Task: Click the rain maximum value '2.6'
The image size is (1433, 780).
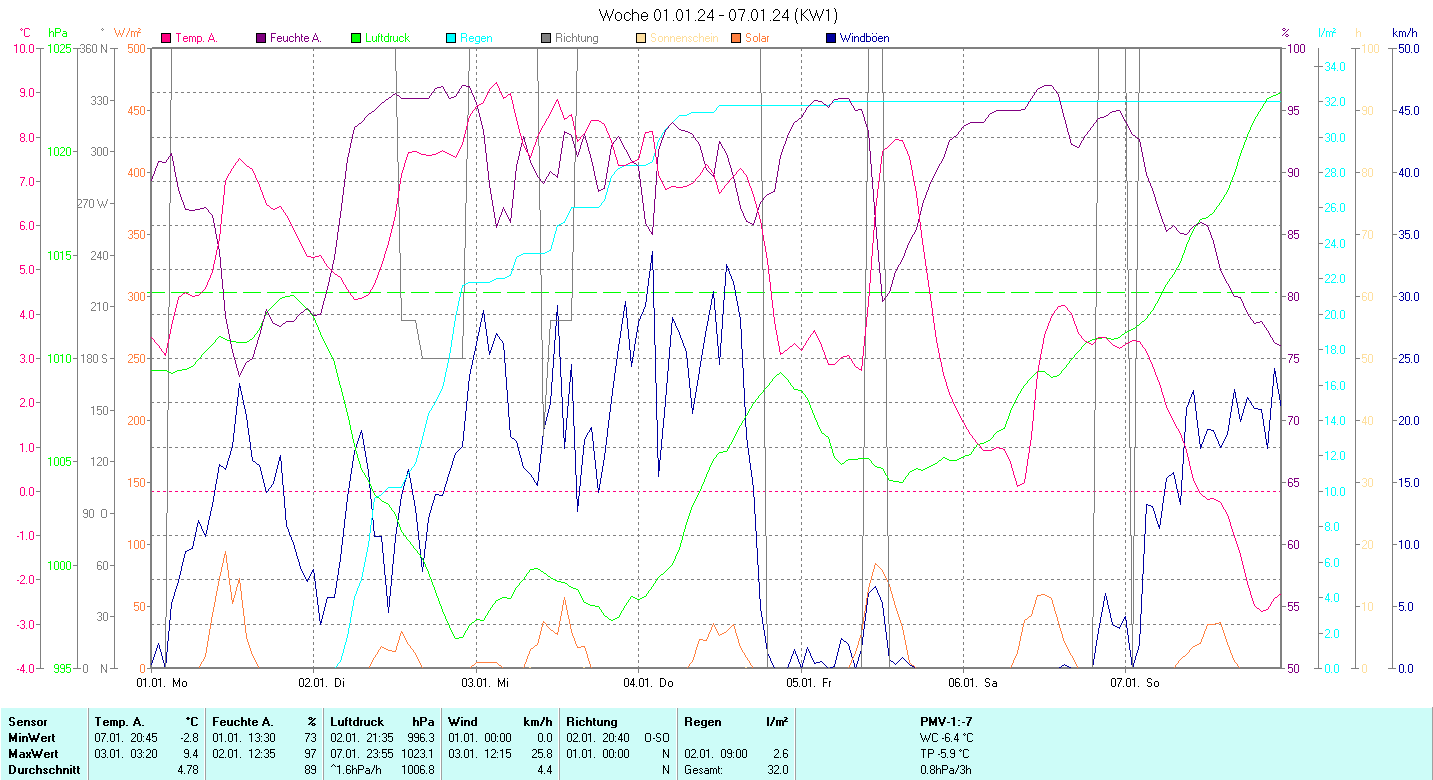Action: [x=779, y=753]
